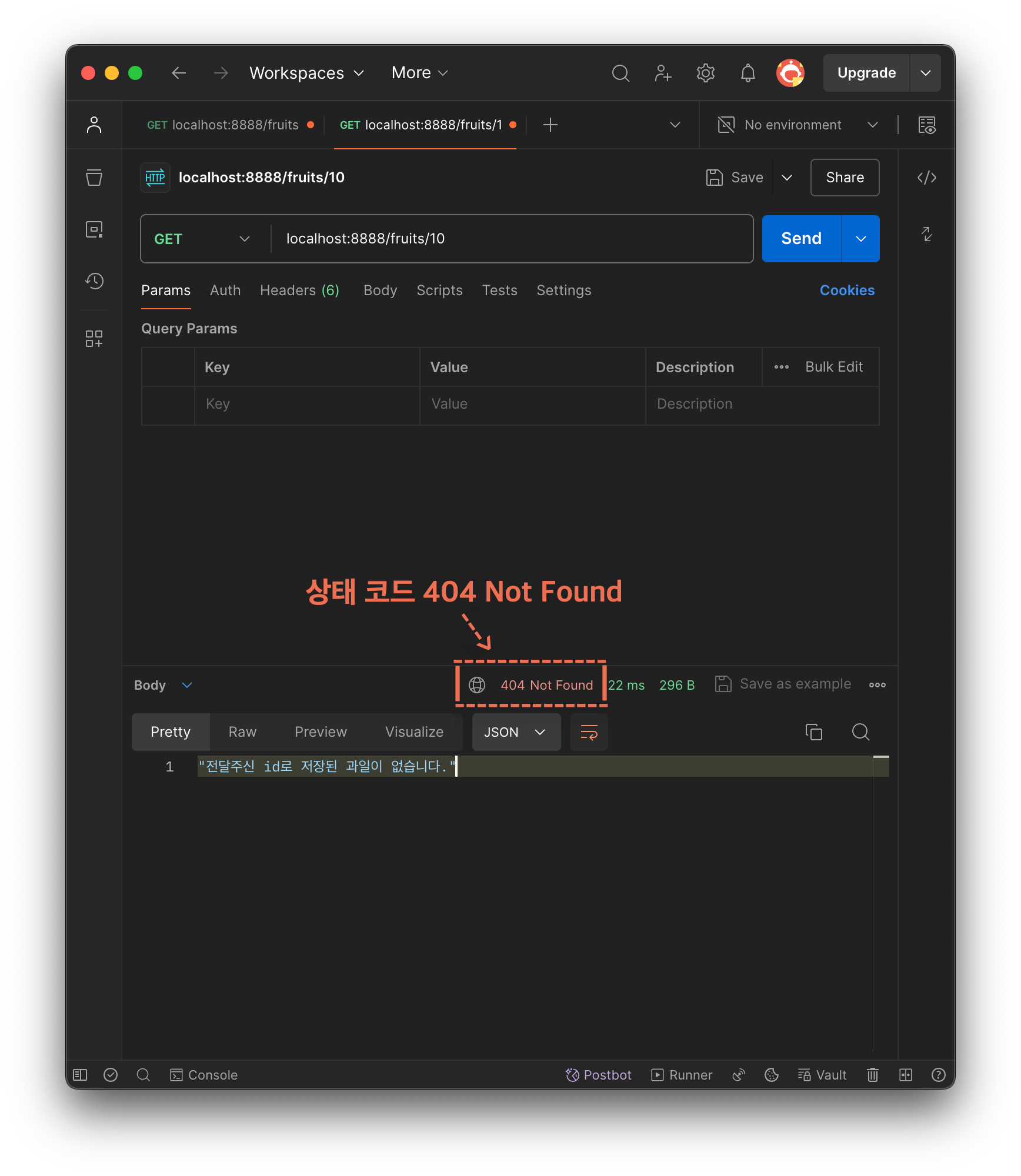Open the Trash icon in status bar
Image resolution: width=1021 pixels, height=1176 pixels.
pyautogui.click(x=873, y=1075)
